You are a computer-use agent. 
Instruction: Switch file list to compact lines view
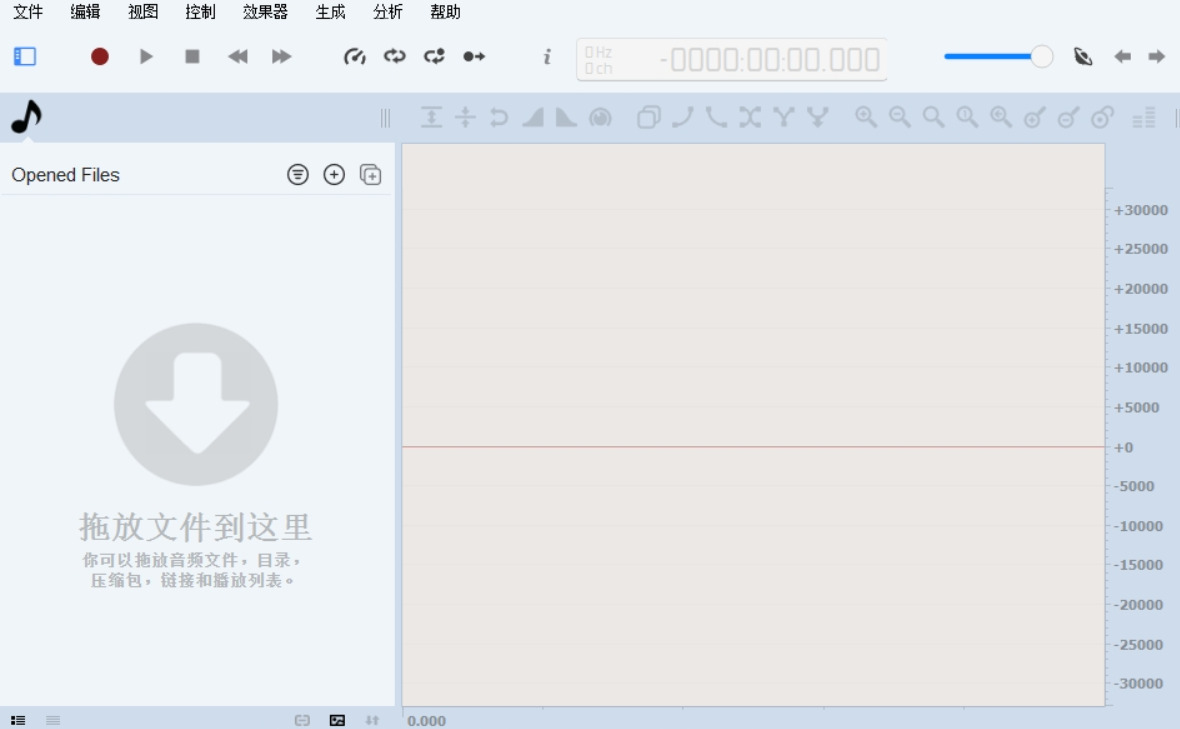[53, 720]
